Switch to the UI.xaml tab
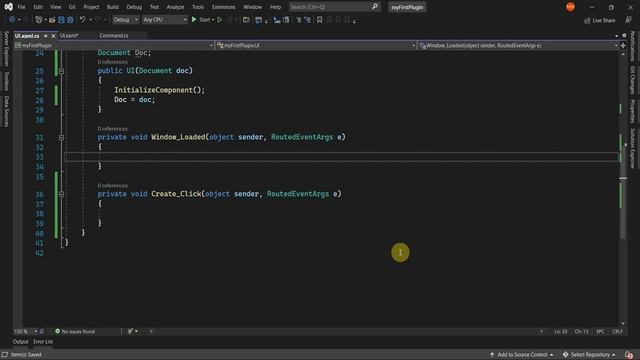Screen dimensions: 640x360 [69, 36]
